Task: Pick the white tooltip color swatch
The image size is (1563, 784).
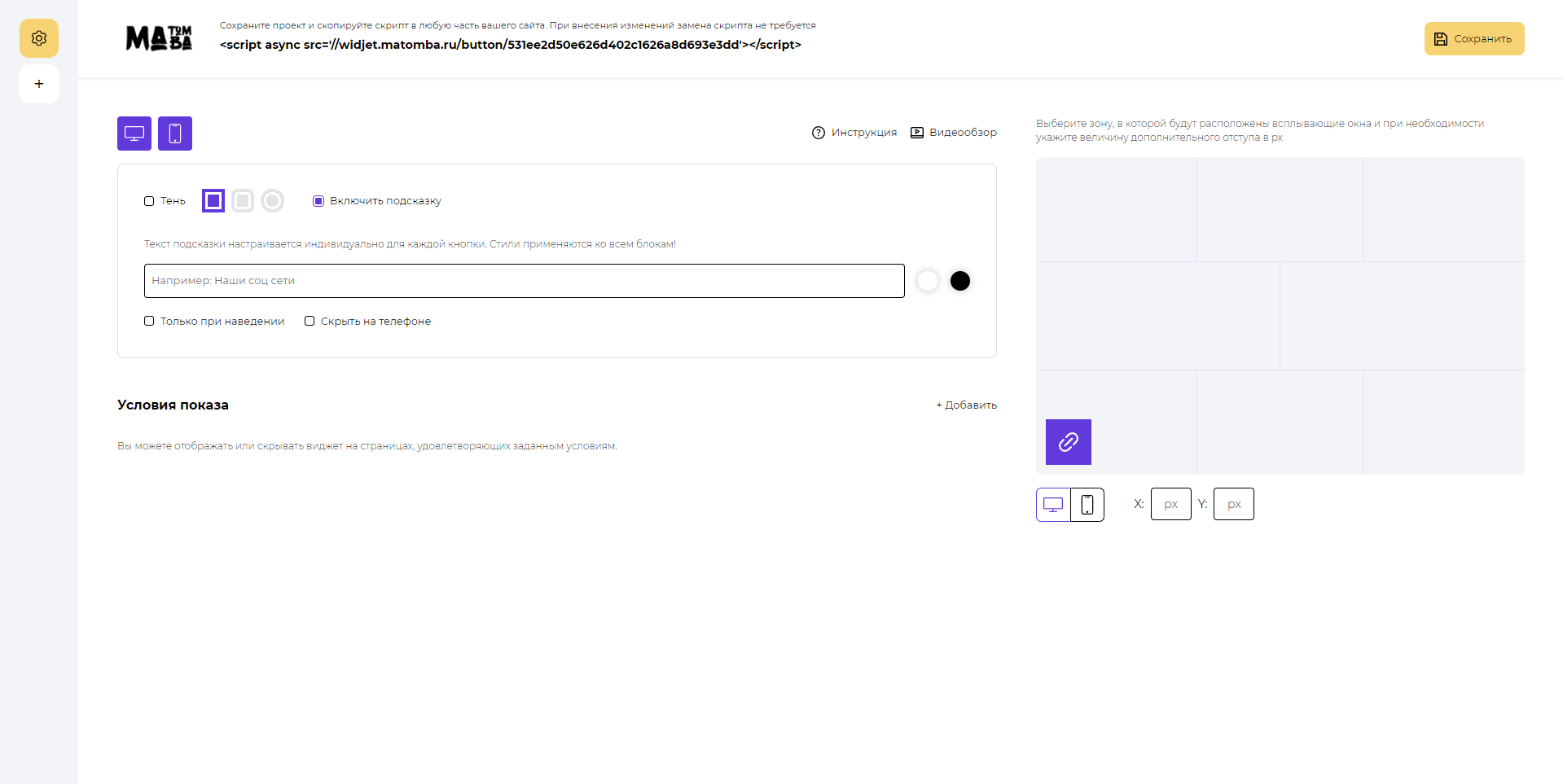Action: tap(928, 281)
